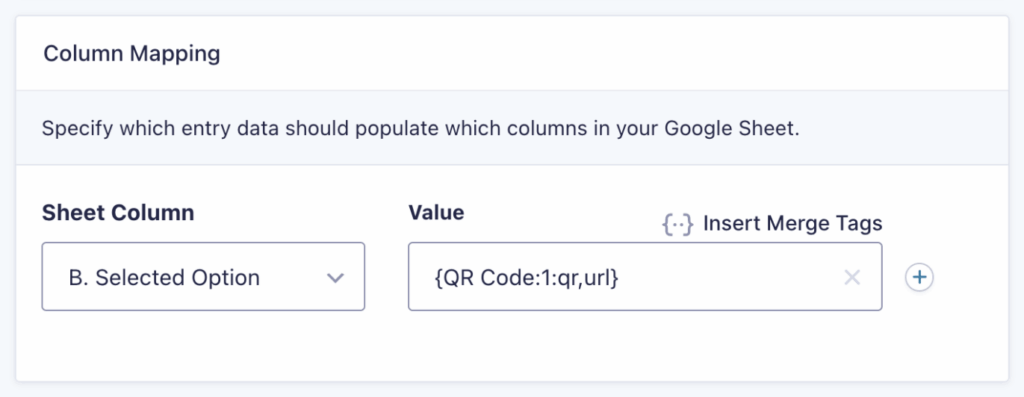Click the chevron arrow in Sheet Column select
Screen dimensions: 1024x397
335,278
